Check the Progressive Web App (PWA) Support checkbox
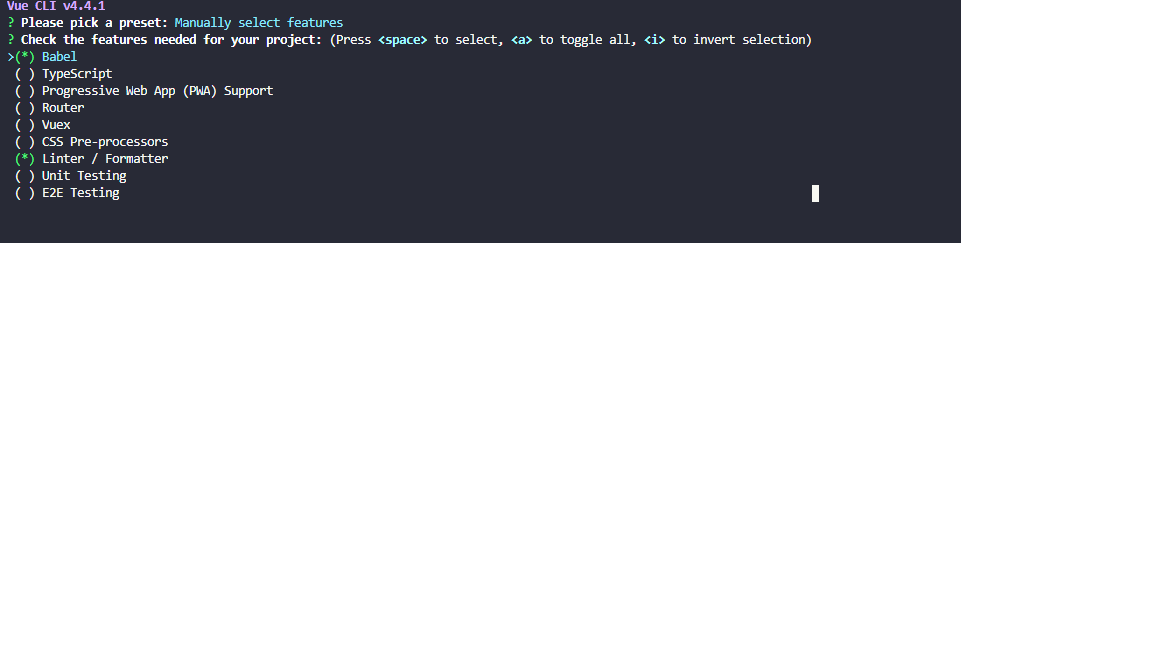This screenshot has width=1152, height=648. pyautogui.click(x=25, y=91)
